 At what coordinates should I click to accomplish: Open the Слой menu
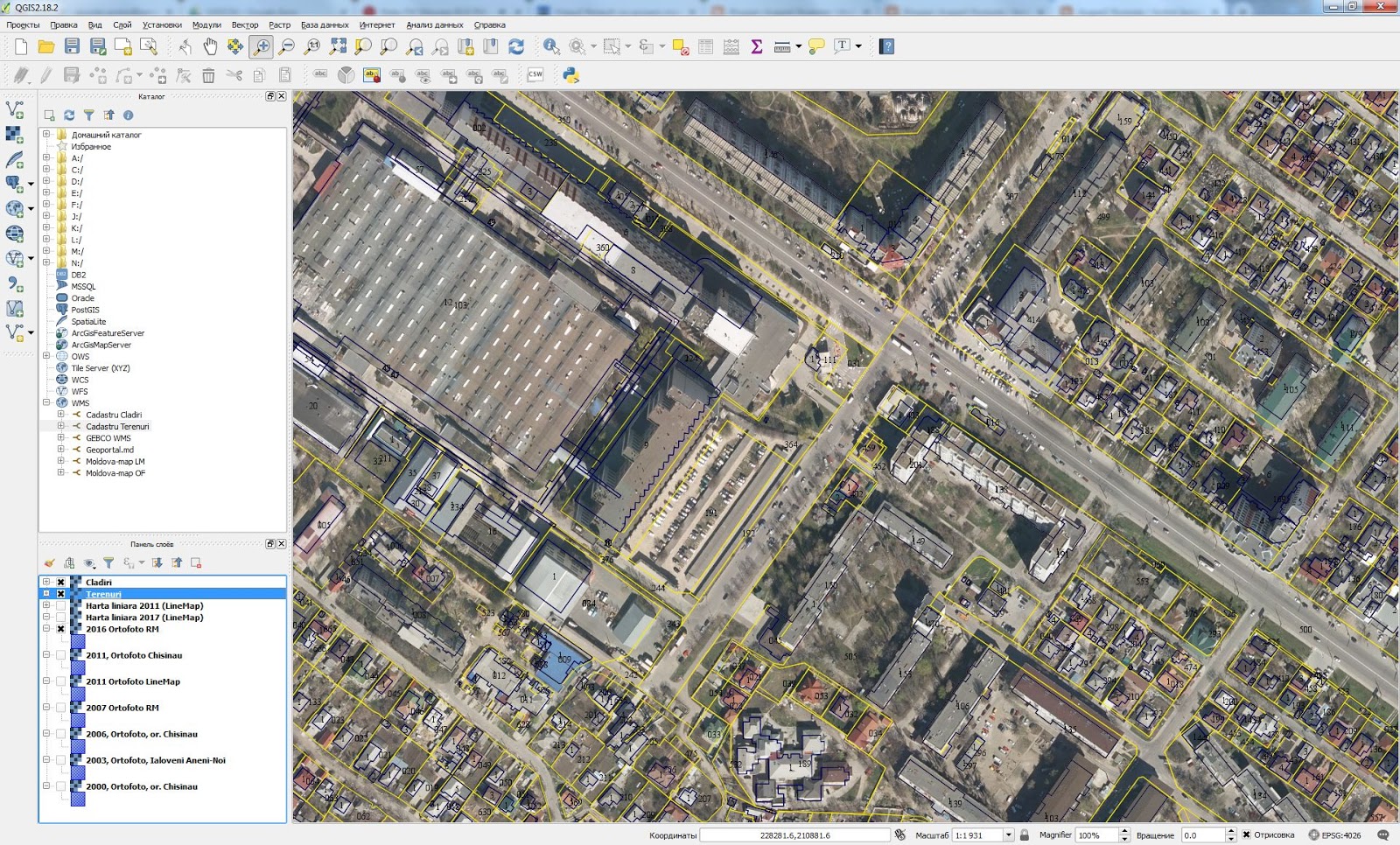[122, 24]
